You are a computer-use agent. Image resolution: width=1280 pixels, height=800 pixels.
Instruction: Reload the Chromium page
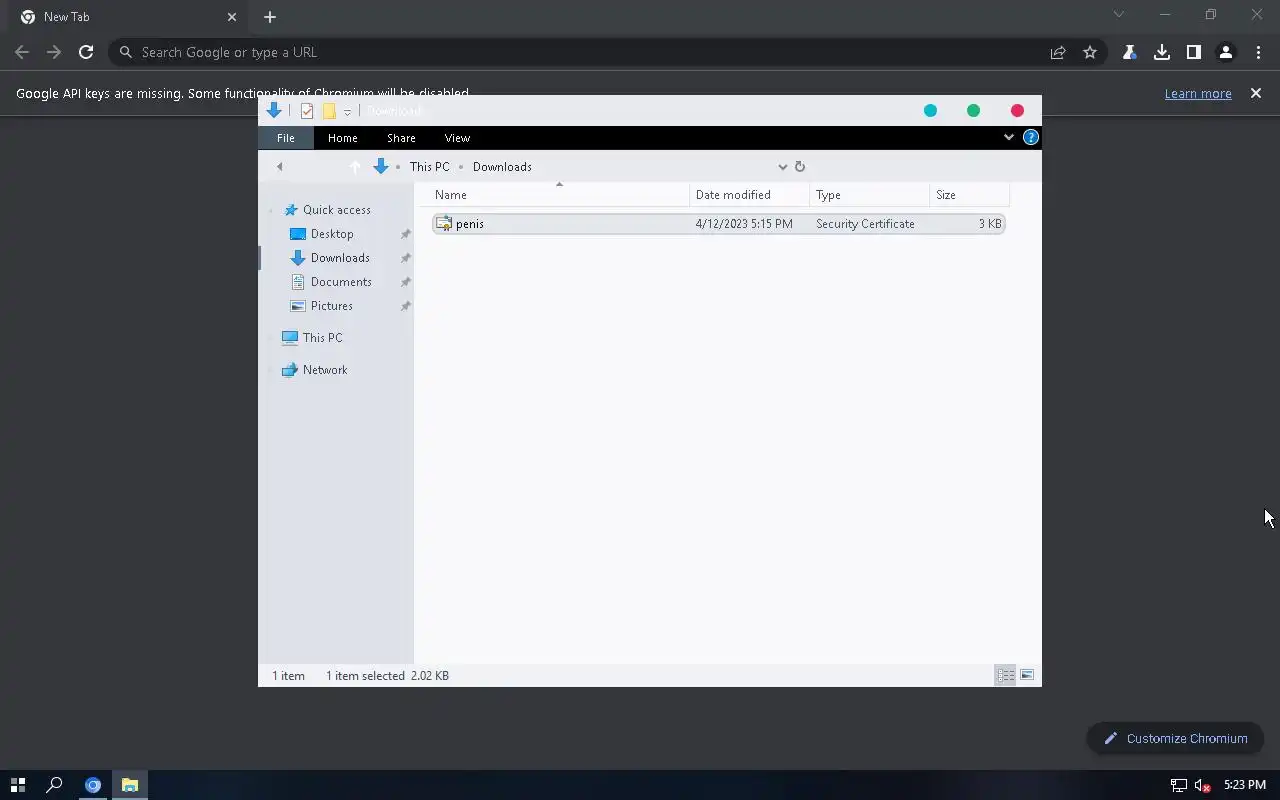(x=86, y=52)
